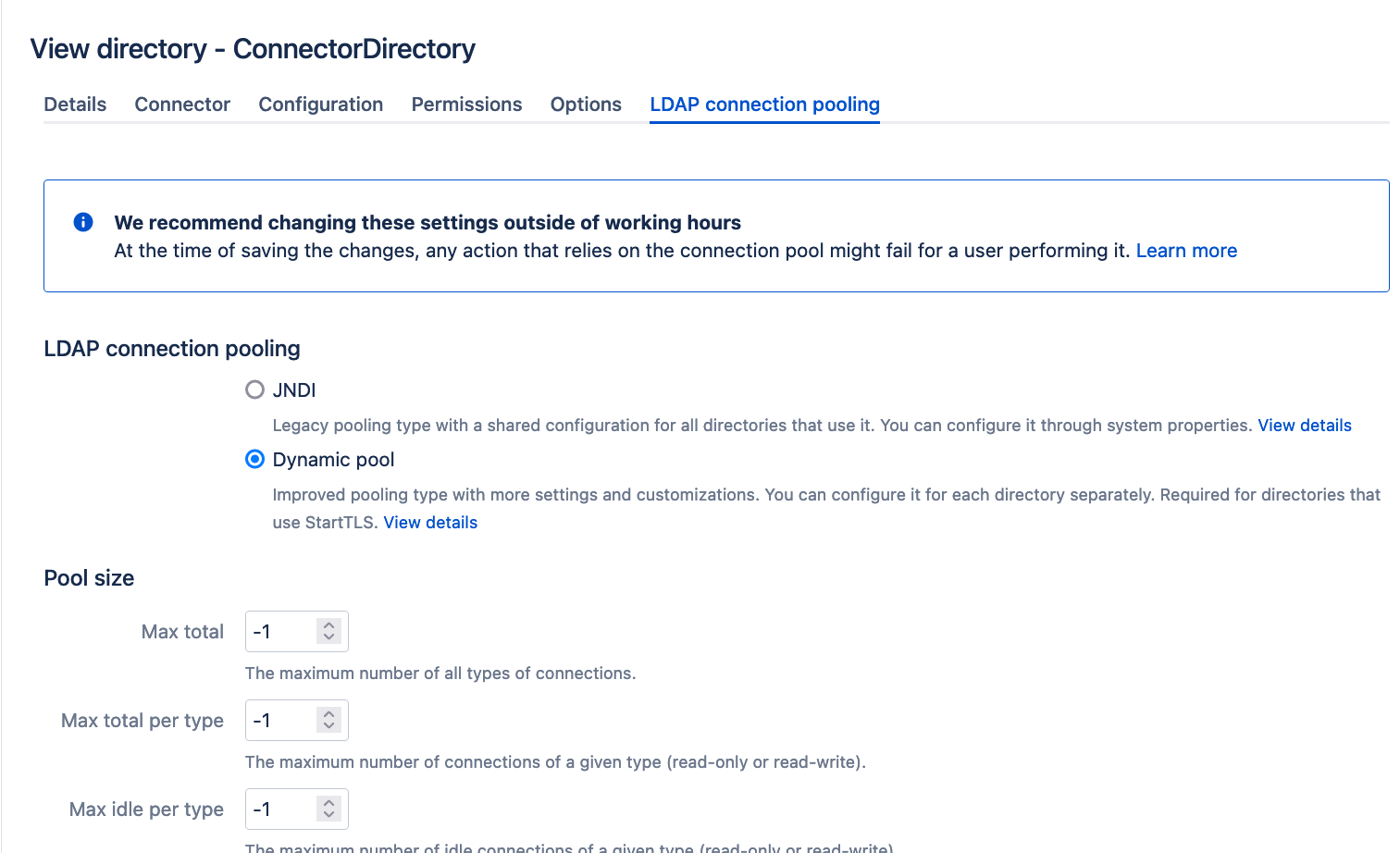Select the LDAP connection pooling tab

point(764,105)
